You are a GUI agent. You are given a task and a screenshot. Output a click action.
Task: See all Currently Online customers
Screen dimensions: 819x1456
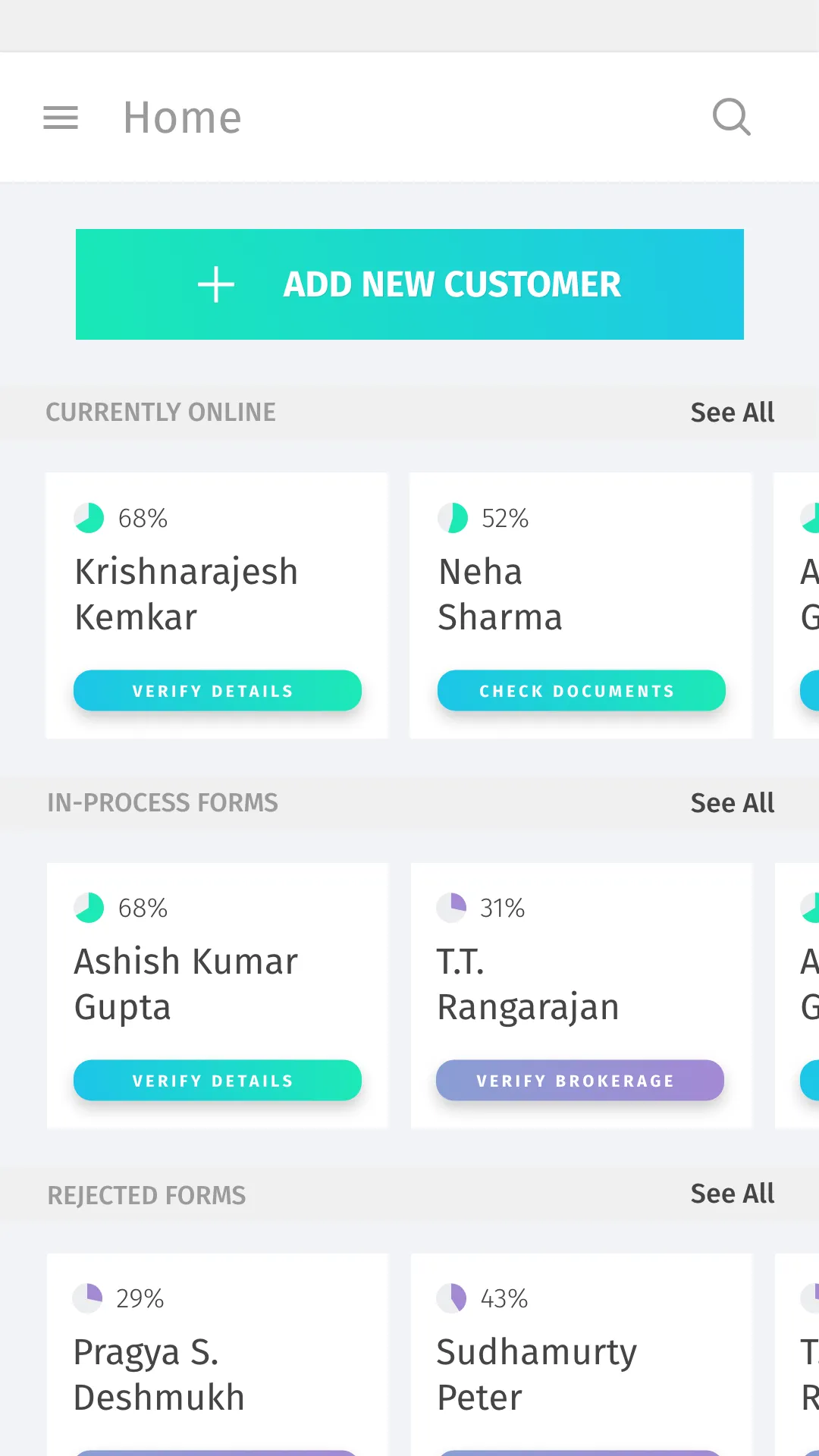(732, 413)
